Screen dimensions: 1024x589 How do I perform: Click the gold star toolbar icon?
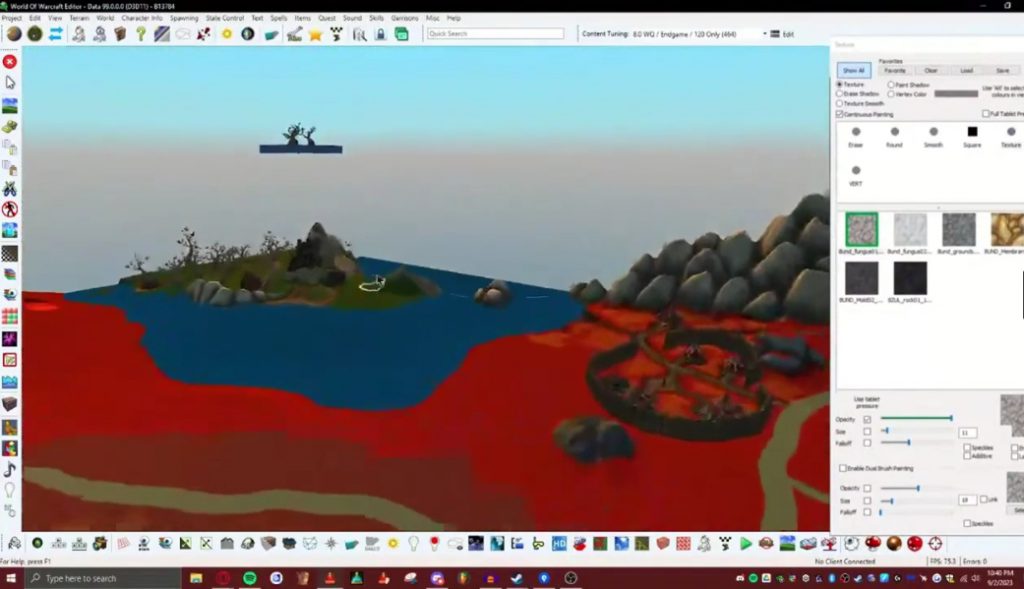[x=315, y=34]
